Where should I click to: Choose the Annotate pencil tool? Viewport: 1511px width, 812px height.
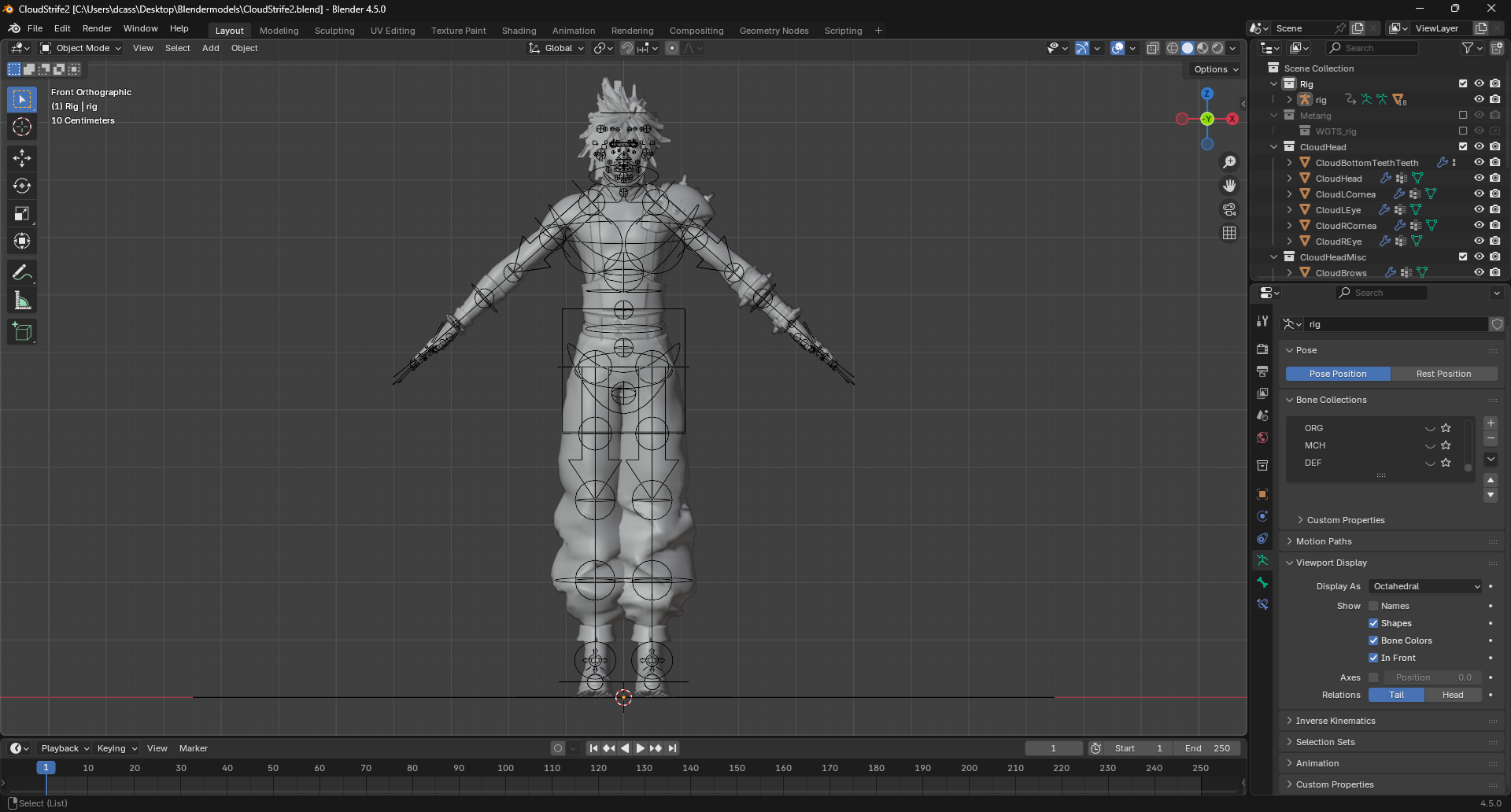coord(22,273)
